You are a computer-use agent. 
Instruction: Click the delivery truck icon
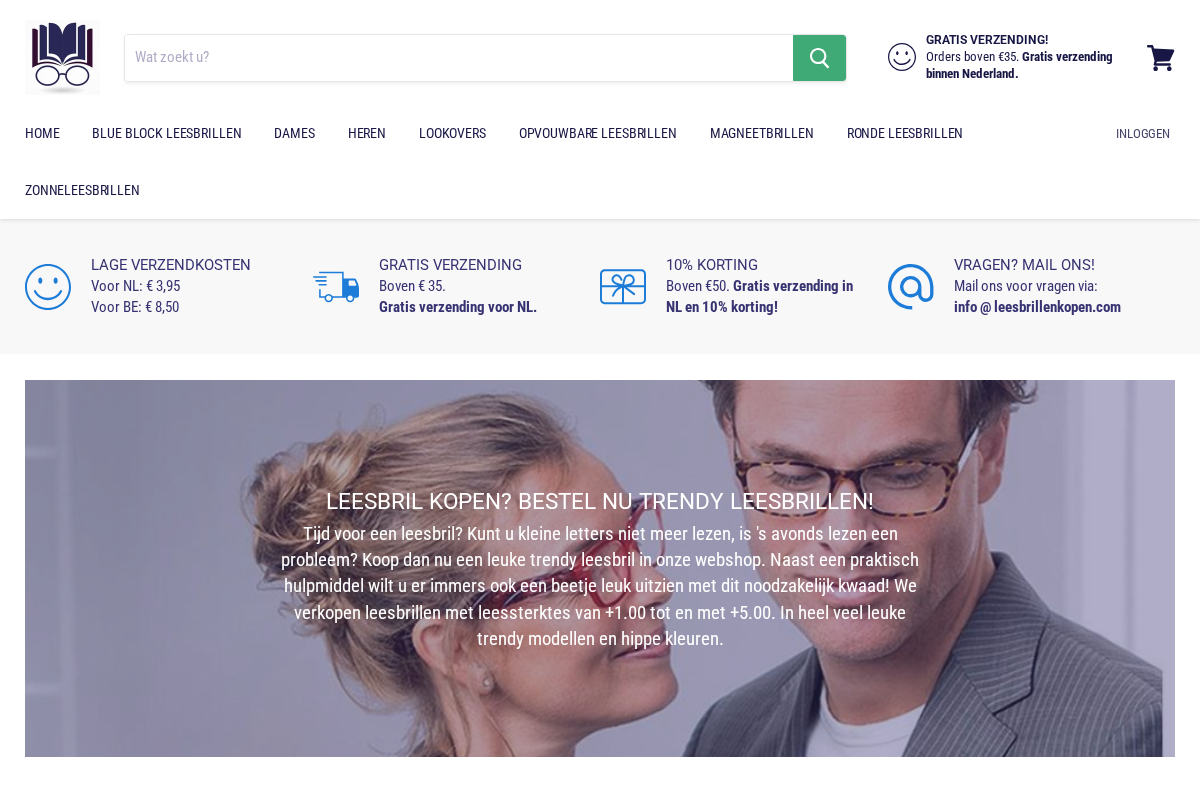336,287
